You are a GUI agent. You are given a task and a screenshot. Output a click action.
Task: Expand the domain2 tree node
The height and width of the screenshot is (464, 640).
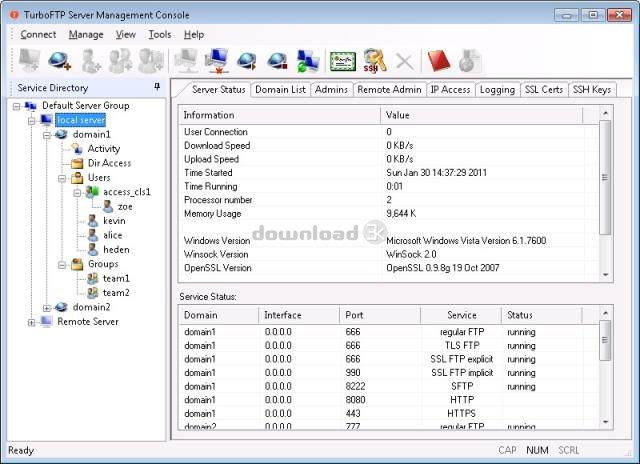coord(47,308)
